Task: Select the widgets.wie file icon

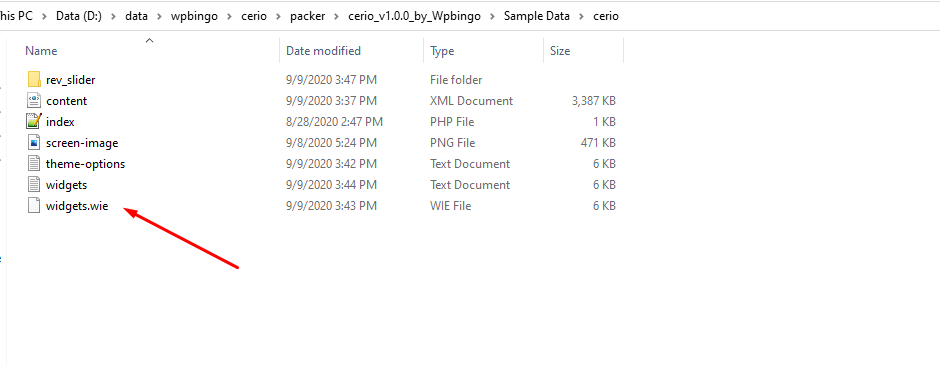Action: click(34, 205)
